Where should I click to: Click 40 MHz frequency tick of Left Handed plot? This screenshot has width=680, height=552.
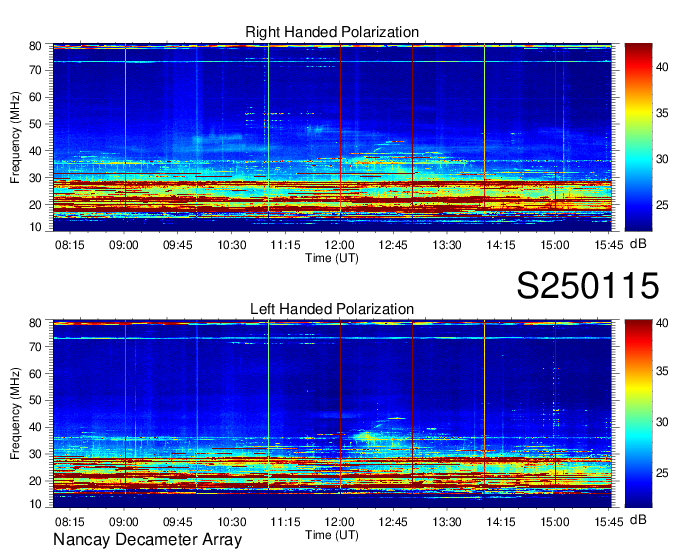pyautogui.click(x=35, y=427)
